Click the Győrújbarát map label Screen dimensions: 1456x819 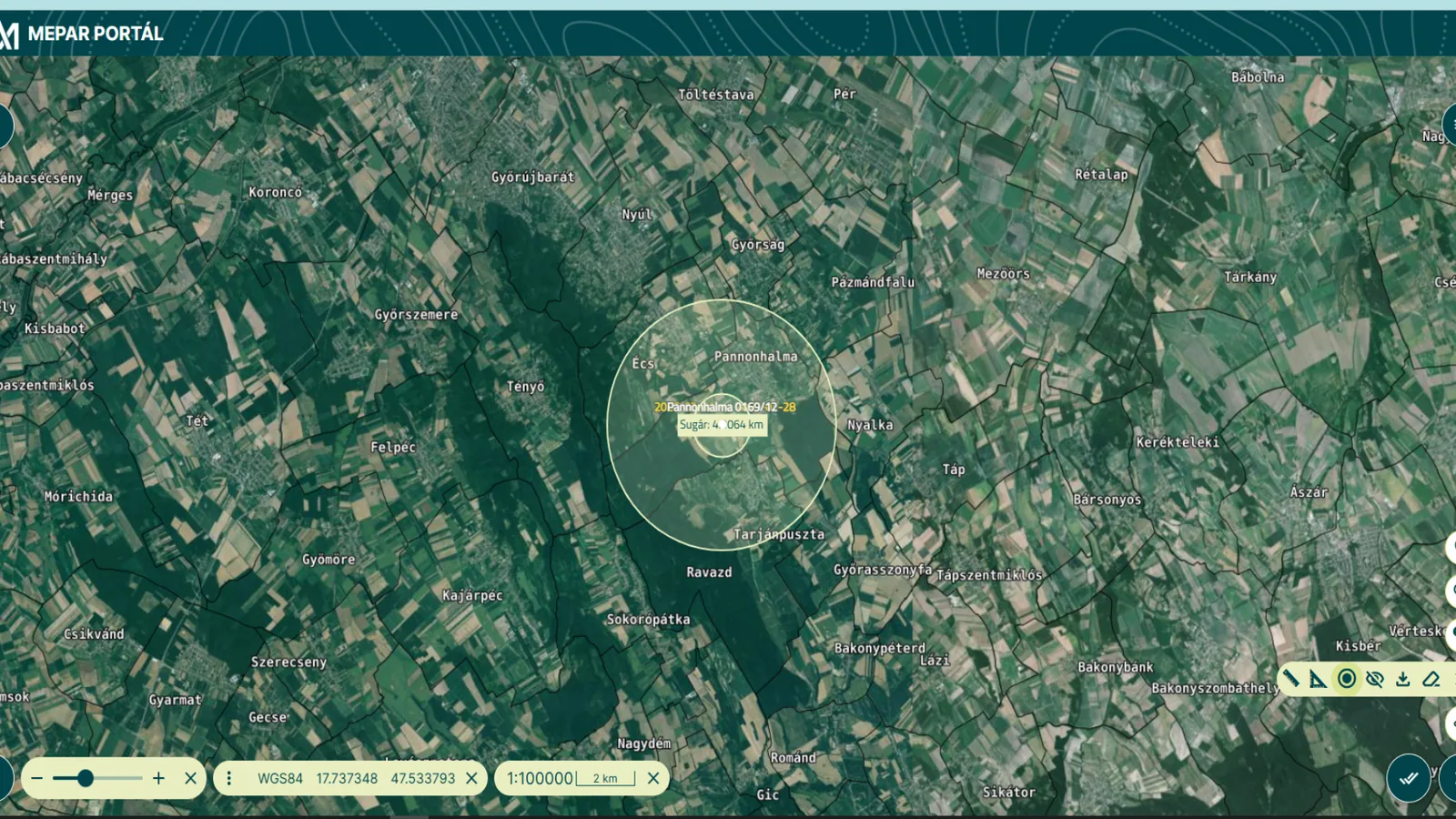[x=533, y=177]
